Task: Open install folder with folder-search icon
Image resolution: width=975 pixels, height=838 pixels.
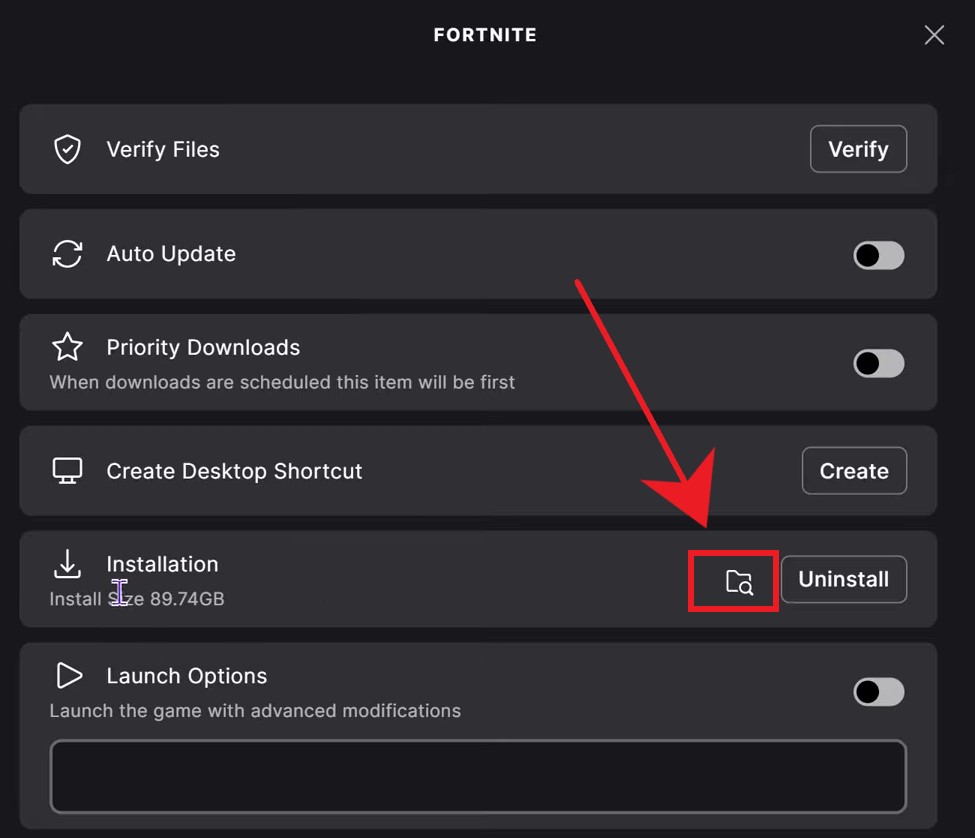Action: [739, 581]
